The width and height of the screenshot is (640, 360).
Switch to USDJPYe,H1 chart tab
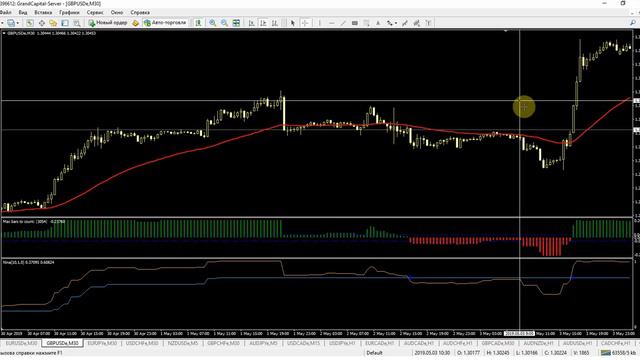(x=342, y=343)
